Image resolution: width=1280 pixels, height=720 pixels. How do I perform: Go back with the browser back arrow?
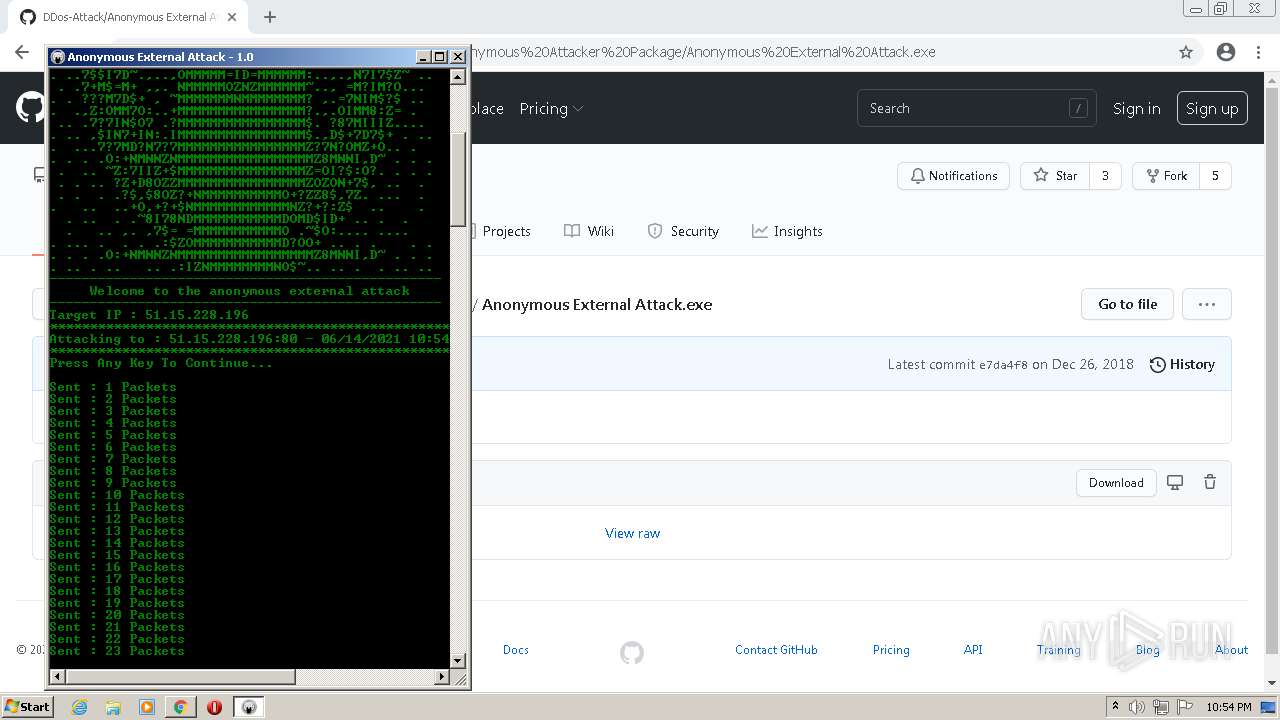point(22,52)
